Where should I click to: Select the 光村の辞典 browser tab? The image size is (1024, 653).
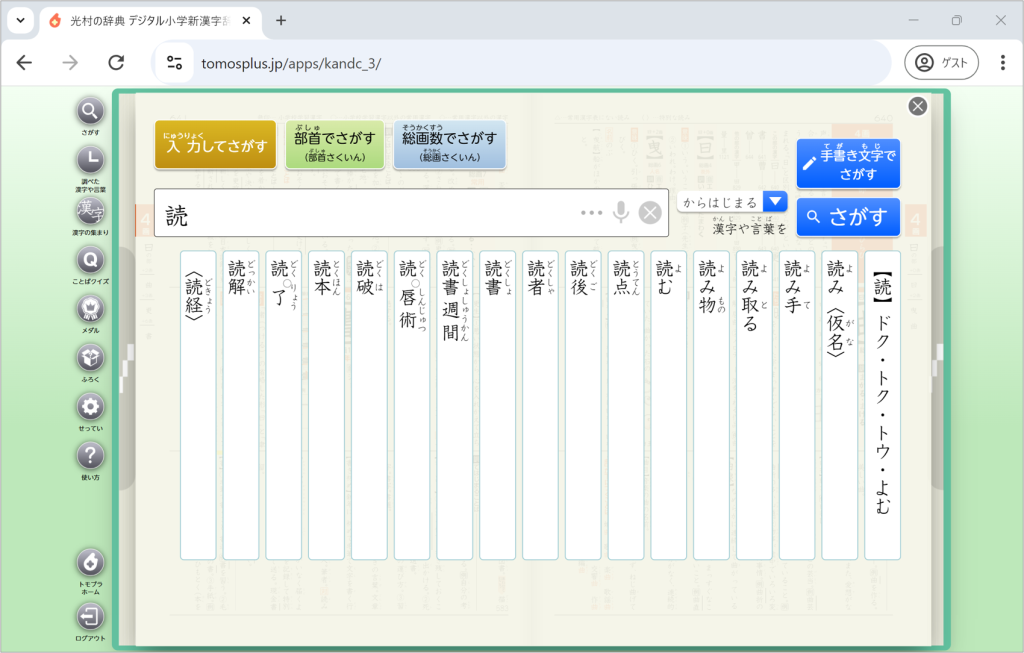tap(150, 22)
